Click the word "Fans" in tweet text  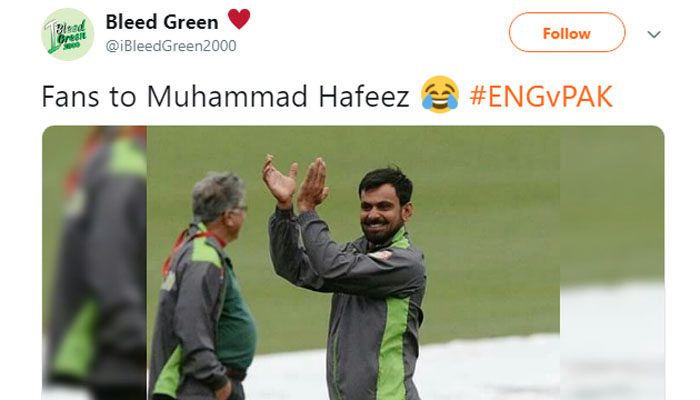(x=70, y=96)
